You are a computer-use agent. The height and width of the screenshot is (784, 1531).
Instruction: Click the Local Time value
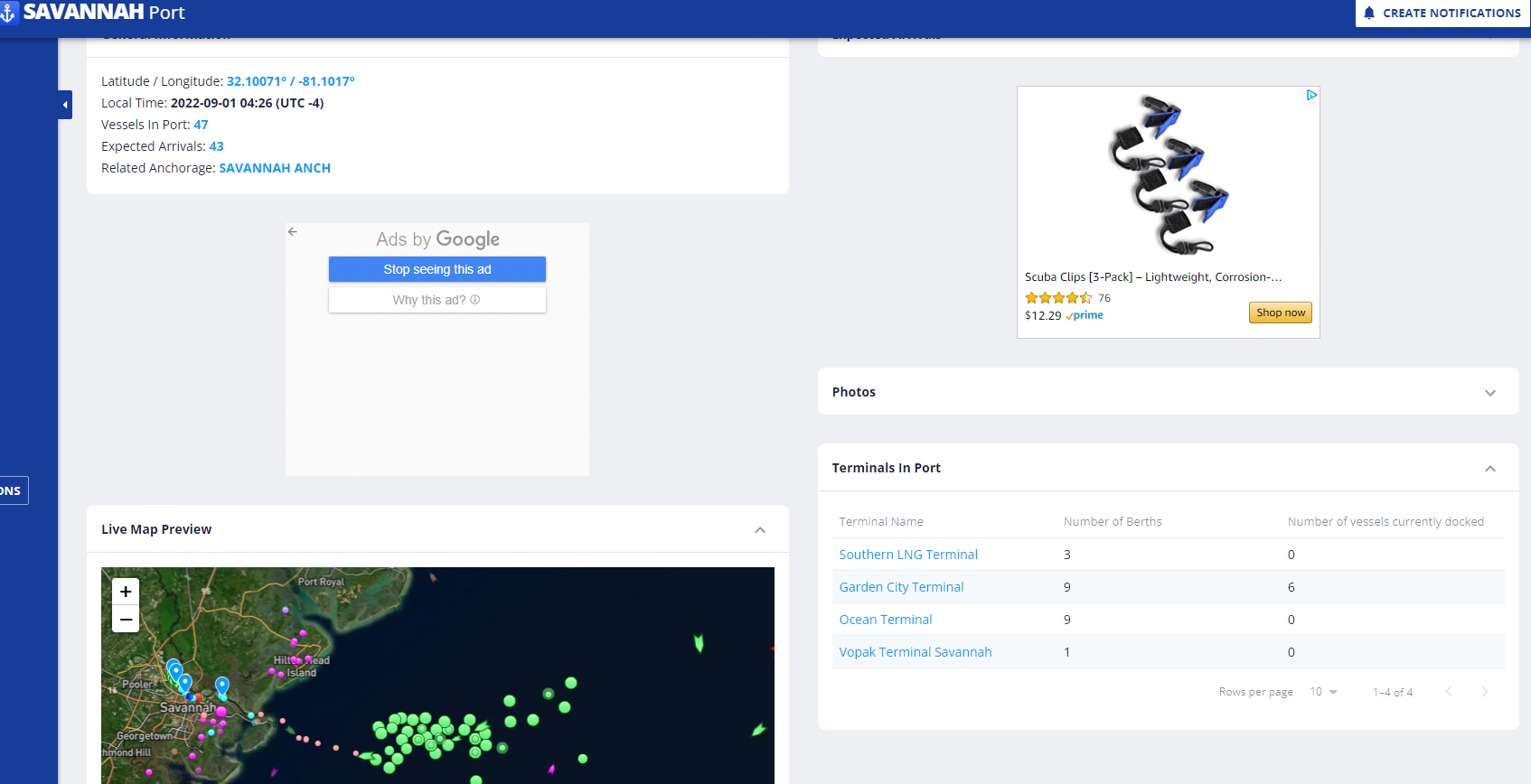(x=247, y=103)
